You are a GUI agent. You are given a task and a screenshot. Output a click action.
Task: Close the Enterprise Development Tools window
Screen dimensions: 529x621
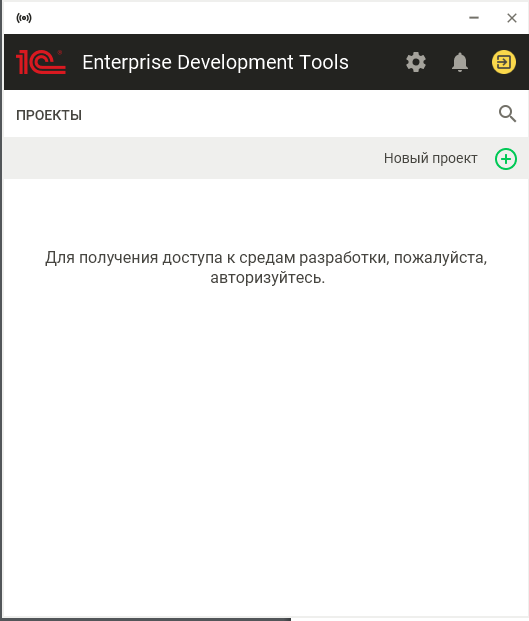pos(512,18)
